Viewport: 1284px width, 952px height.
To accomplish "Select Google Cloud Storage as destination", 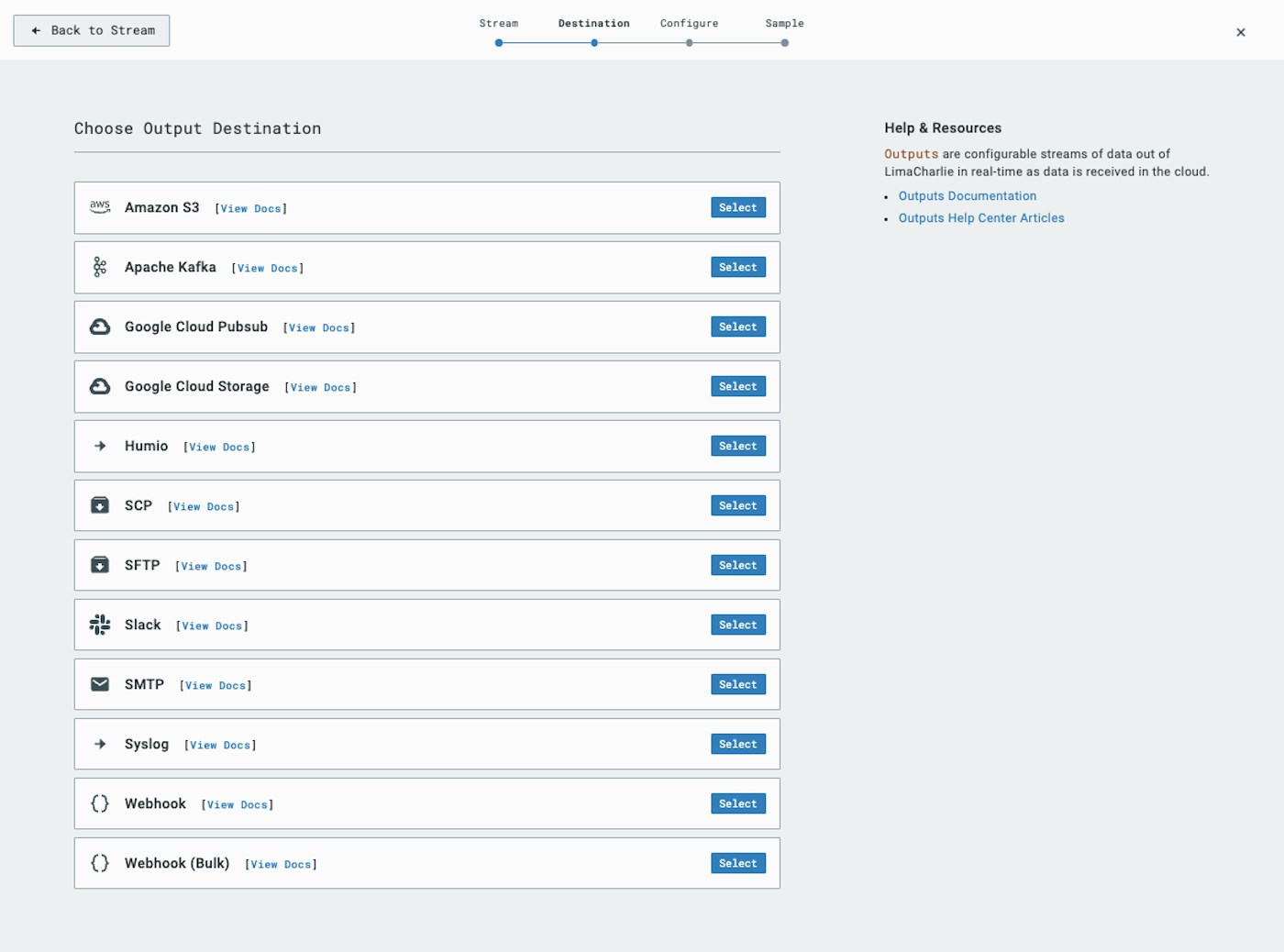I will pyautogui.click(x=738, y=386).
